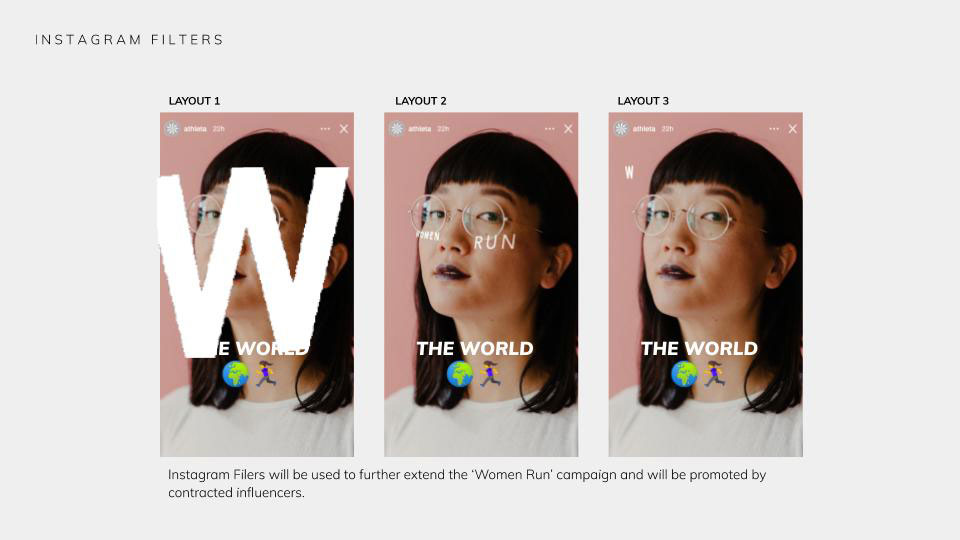
Task: Select the LAYOUT 1 label
Action: 194,101
